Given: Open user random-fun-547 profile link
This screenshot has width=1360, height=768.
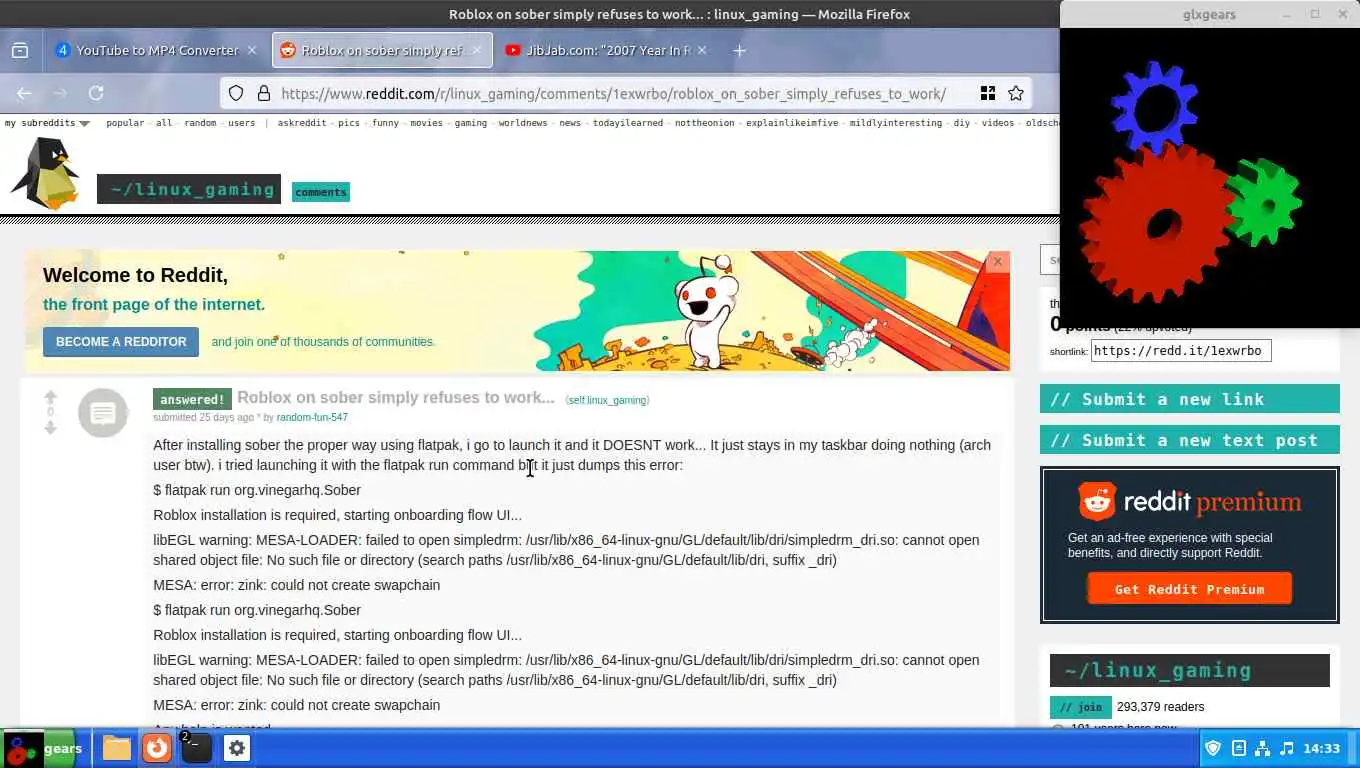Looking at the screenshot, I should tap(312, 417).
